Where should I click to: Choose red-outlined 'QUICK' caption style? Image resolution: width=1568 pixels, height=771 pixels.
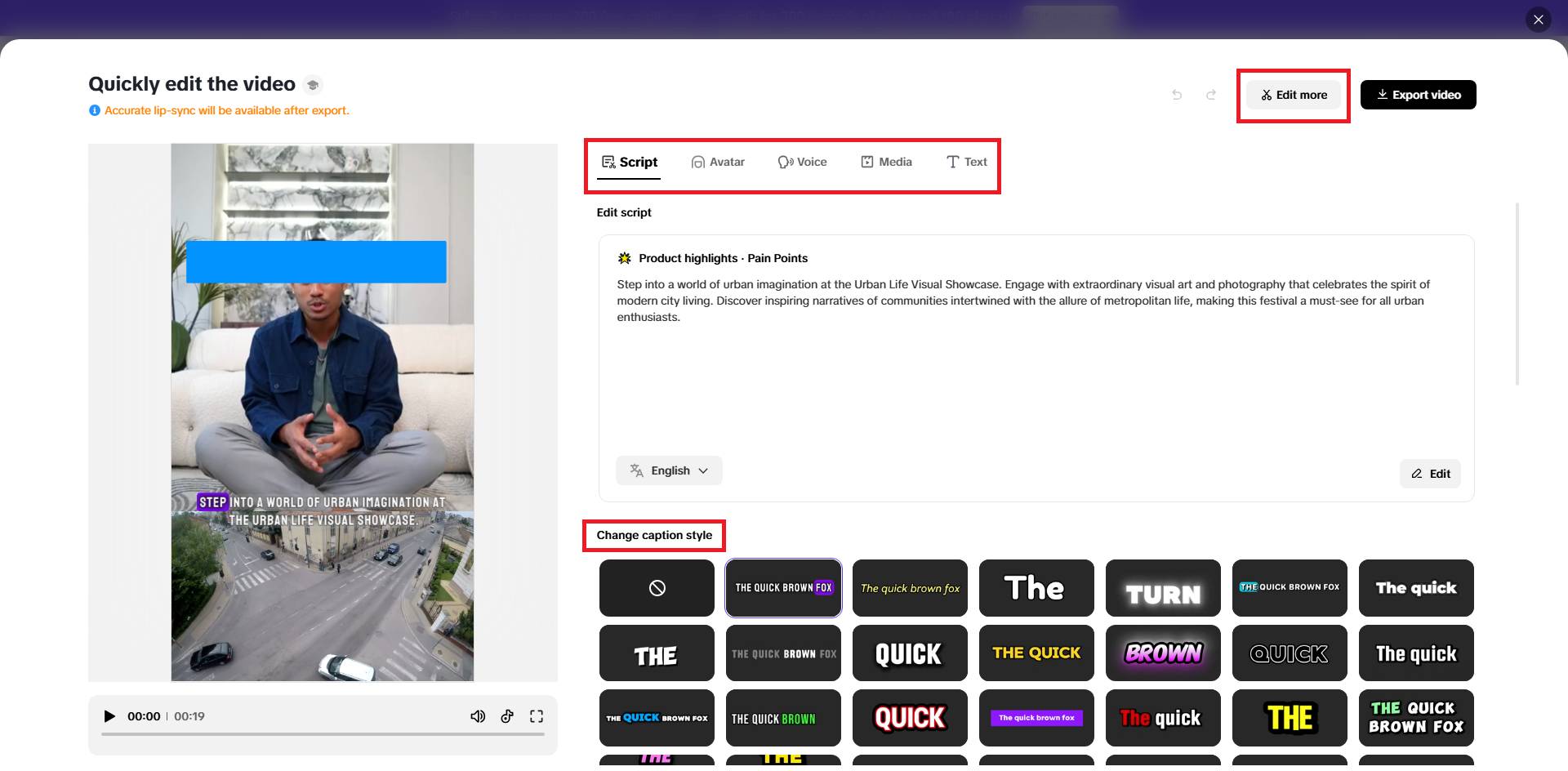point(910,718)
